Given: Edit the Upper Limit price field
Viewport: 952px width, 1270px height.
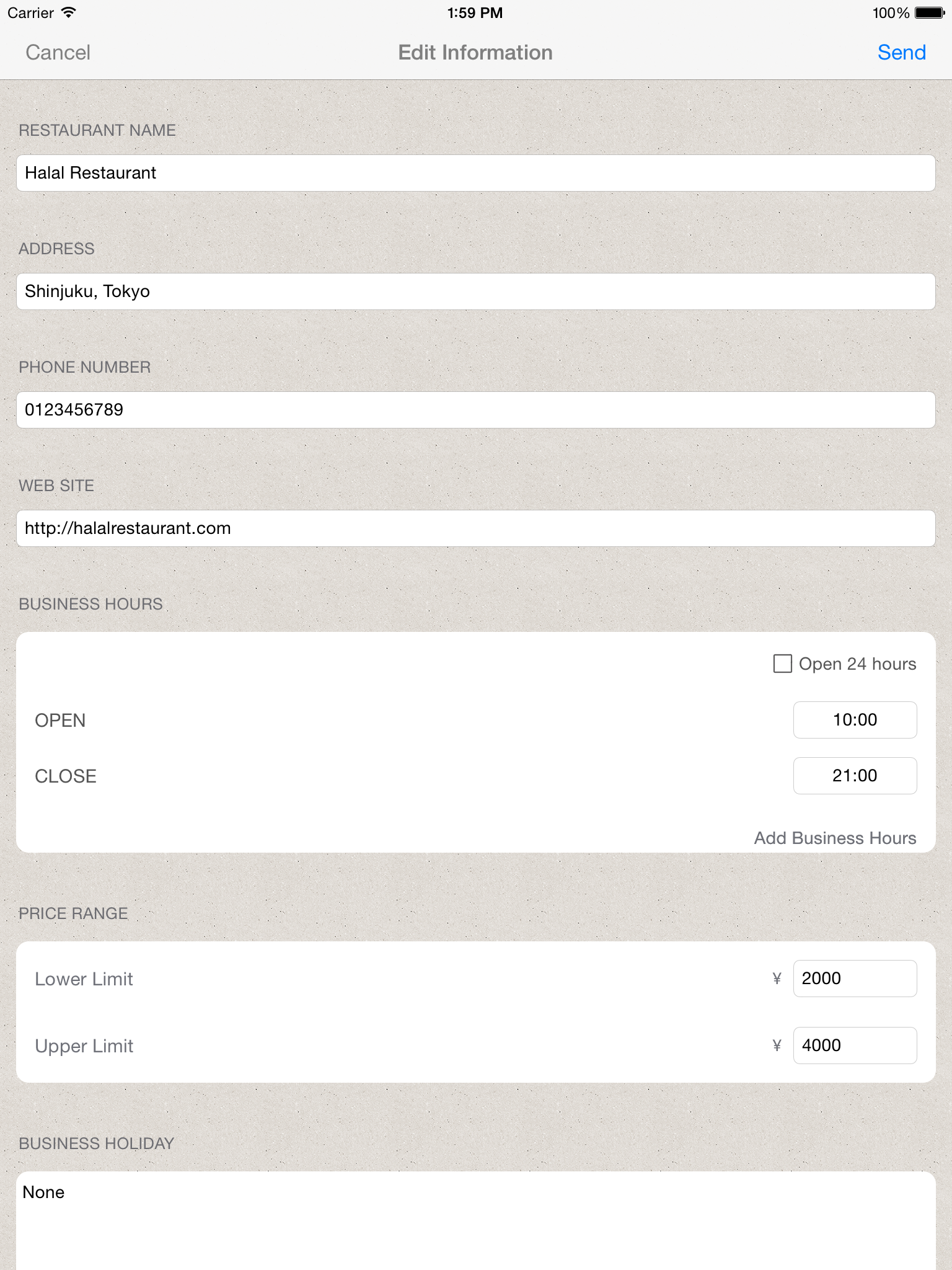Looking at the screenshot, I should click(x=855, y=1046).
